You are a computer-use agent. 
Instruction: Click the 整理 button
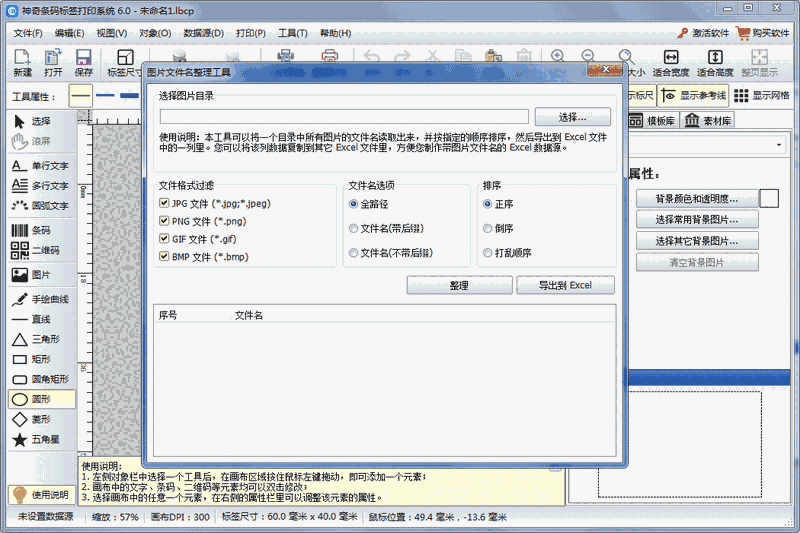459,286
